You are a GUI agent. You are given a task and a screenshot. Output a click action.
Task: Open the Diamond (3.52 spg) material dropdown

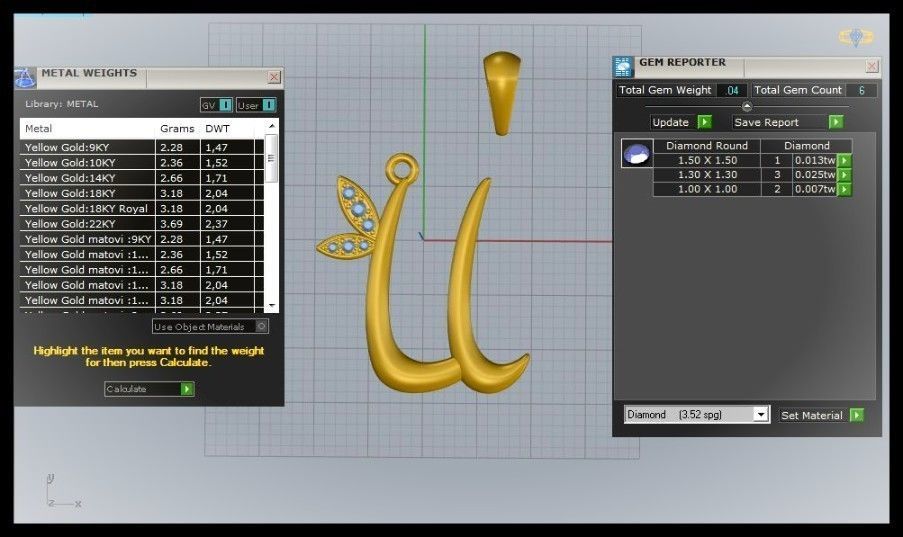coord(761,414)
